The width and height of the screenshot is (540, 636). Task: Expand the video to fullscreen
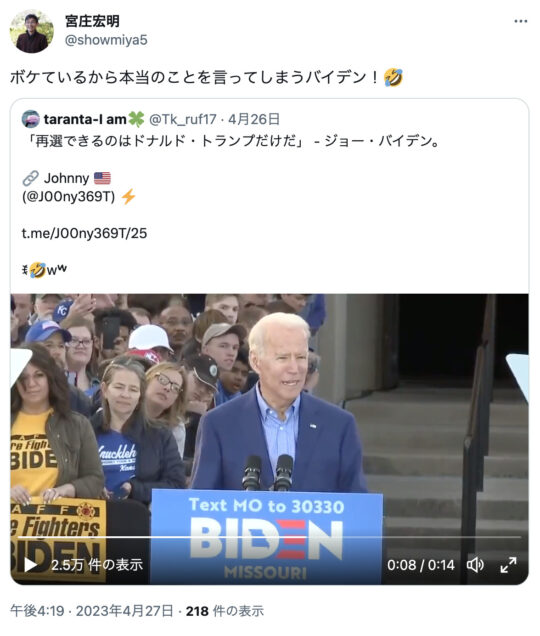pyautogui.click(x=508, y=565)
